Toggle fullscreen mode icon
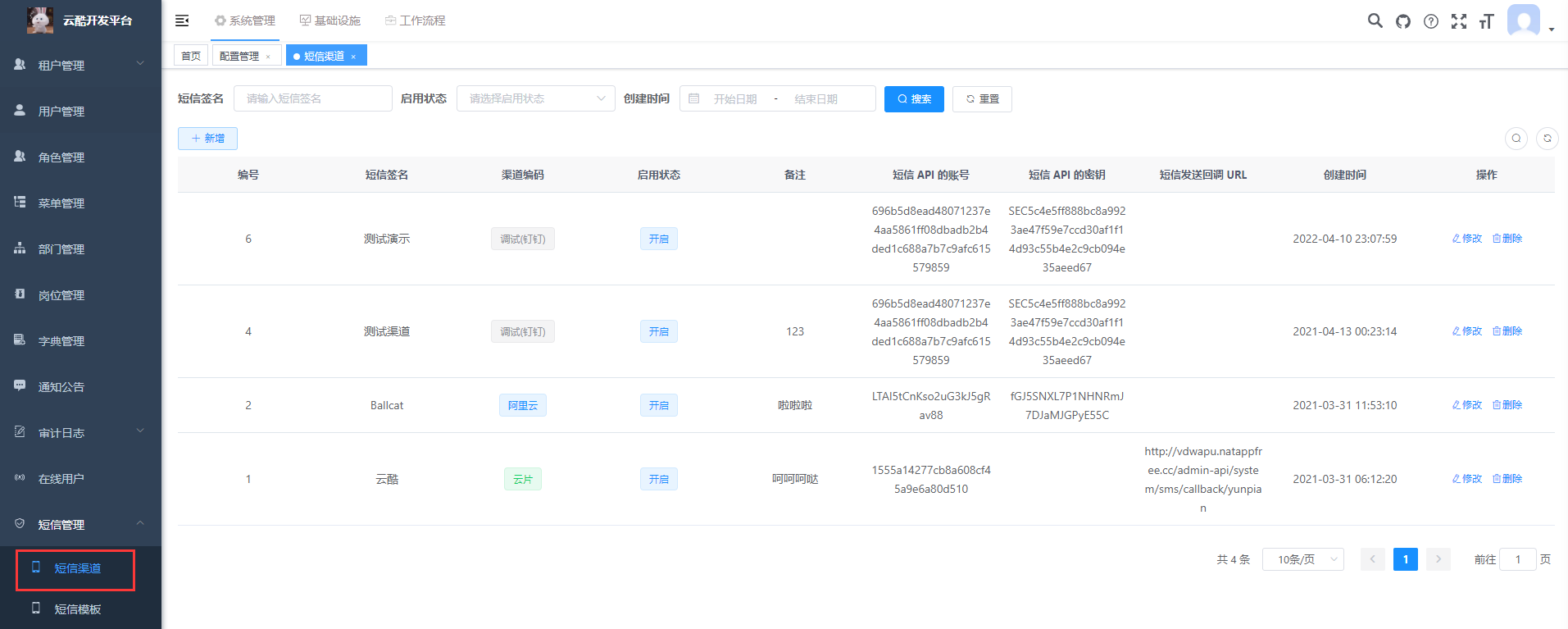Viewport: 1568px width, 629px height. [1459, 21]
